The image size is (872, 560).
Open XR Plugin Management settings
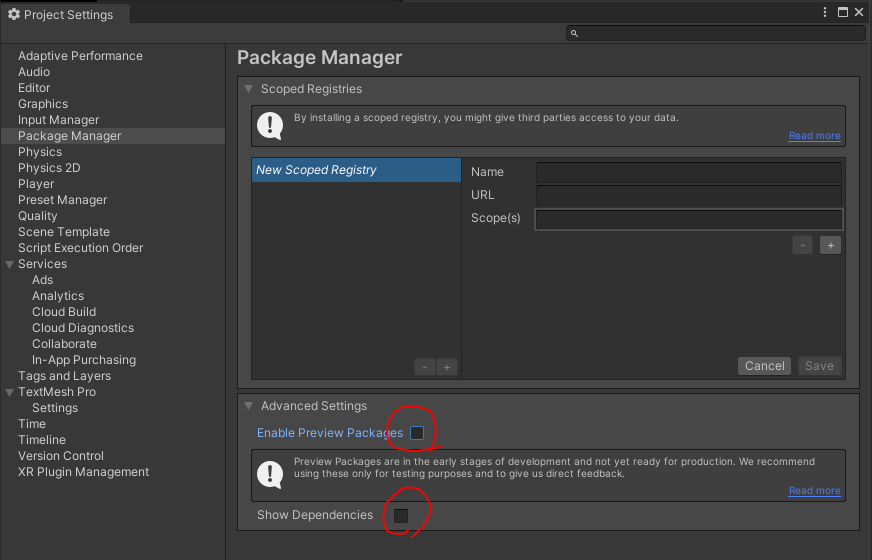click(x=83, y=472)
